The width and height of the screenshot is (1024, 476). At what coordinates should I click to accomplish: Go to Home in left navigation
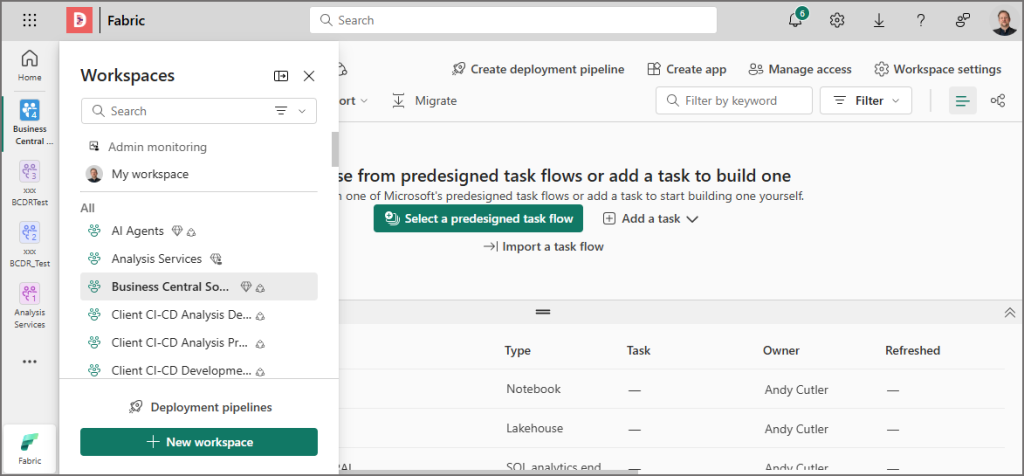[30, 65]
